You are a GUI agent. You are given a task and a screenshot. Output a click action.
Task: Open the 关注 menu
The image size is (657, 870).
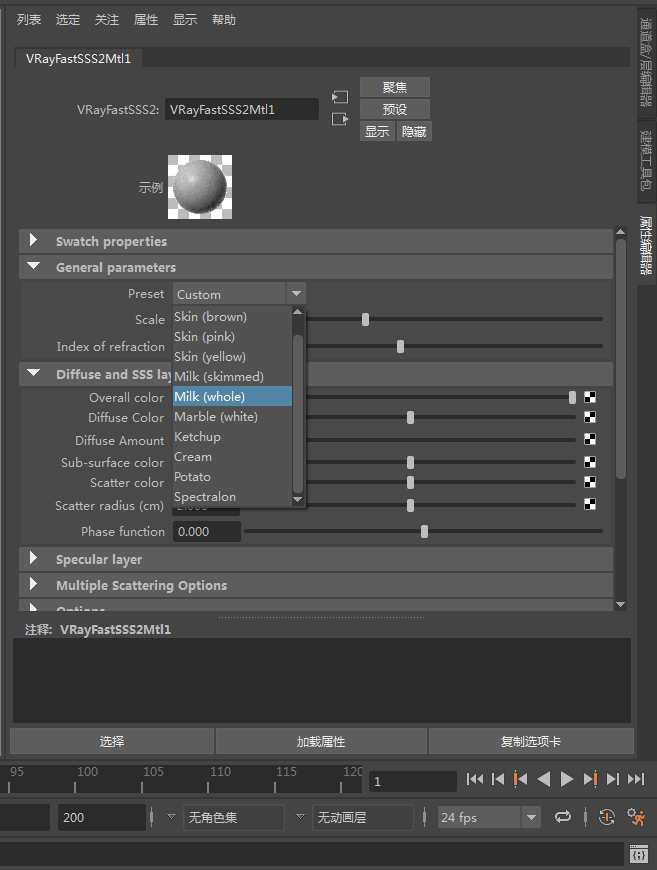[x=107, y=20]
